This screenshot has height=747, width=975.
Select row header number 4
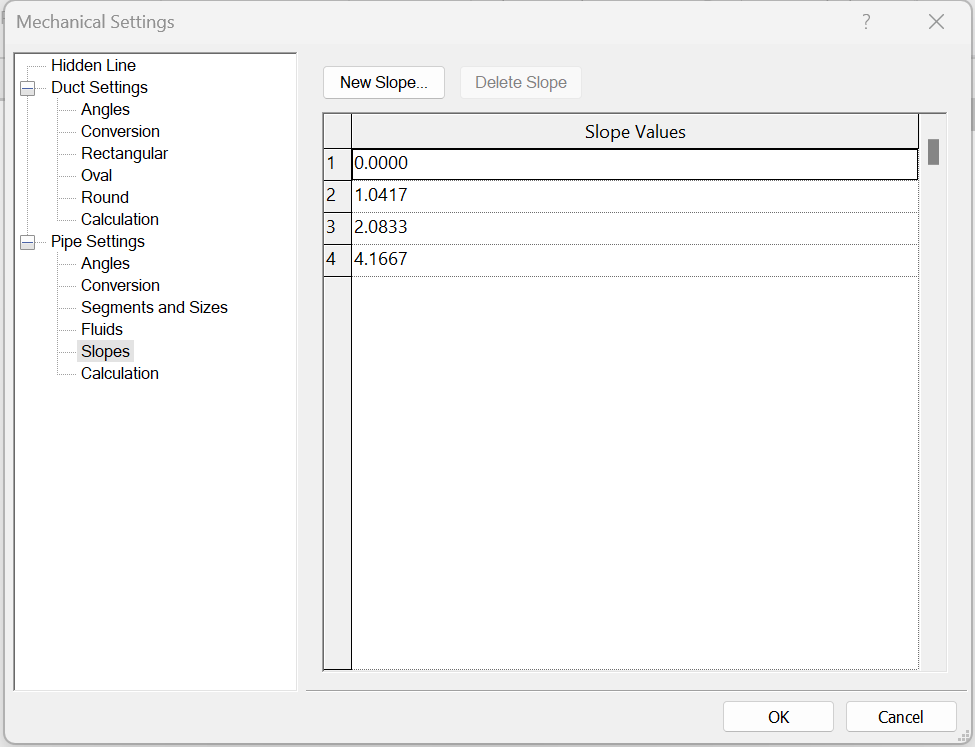[338, 260]
